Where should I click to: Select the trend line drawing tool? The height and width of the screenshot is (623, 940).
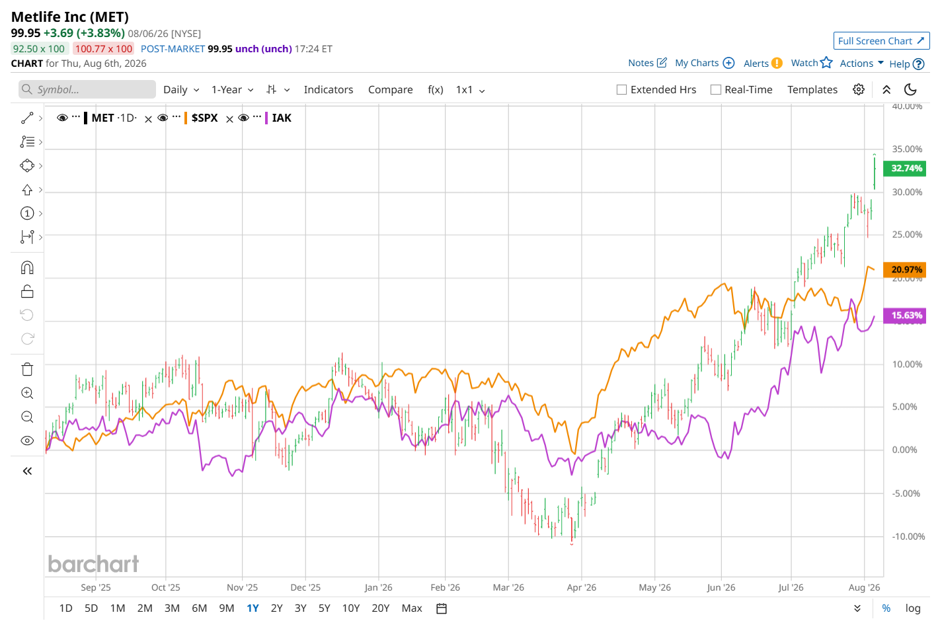click(x=27, y=118)
